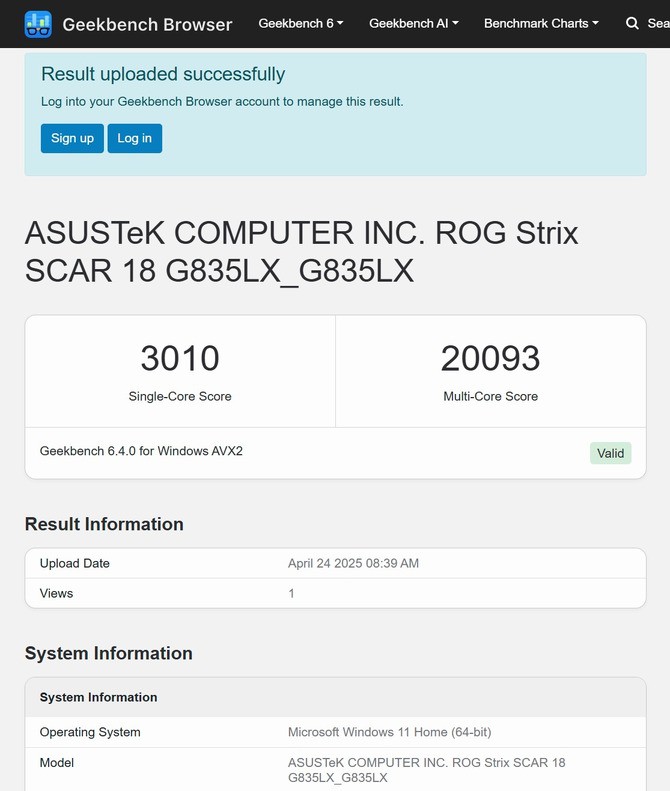Open the Geekbench 6 dropdown menu

[x=300, y=23]
